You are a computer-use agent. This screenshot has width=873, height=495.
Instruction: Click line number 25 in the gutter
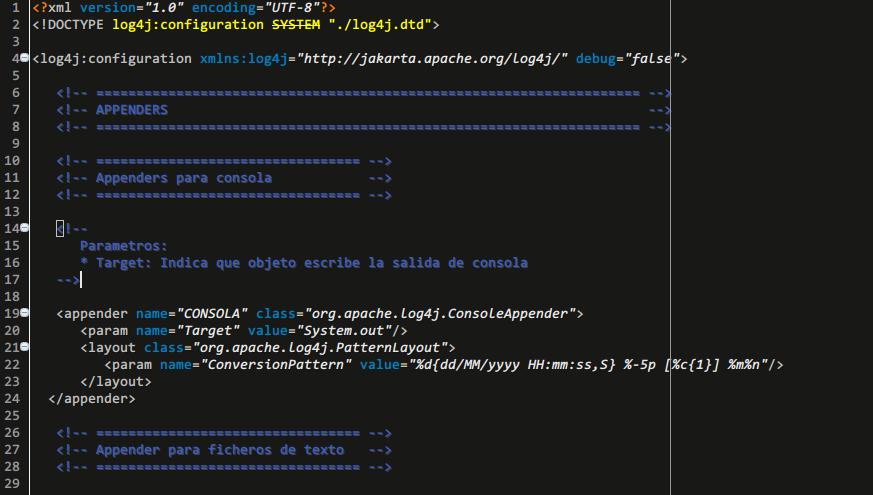coord(12,416)
